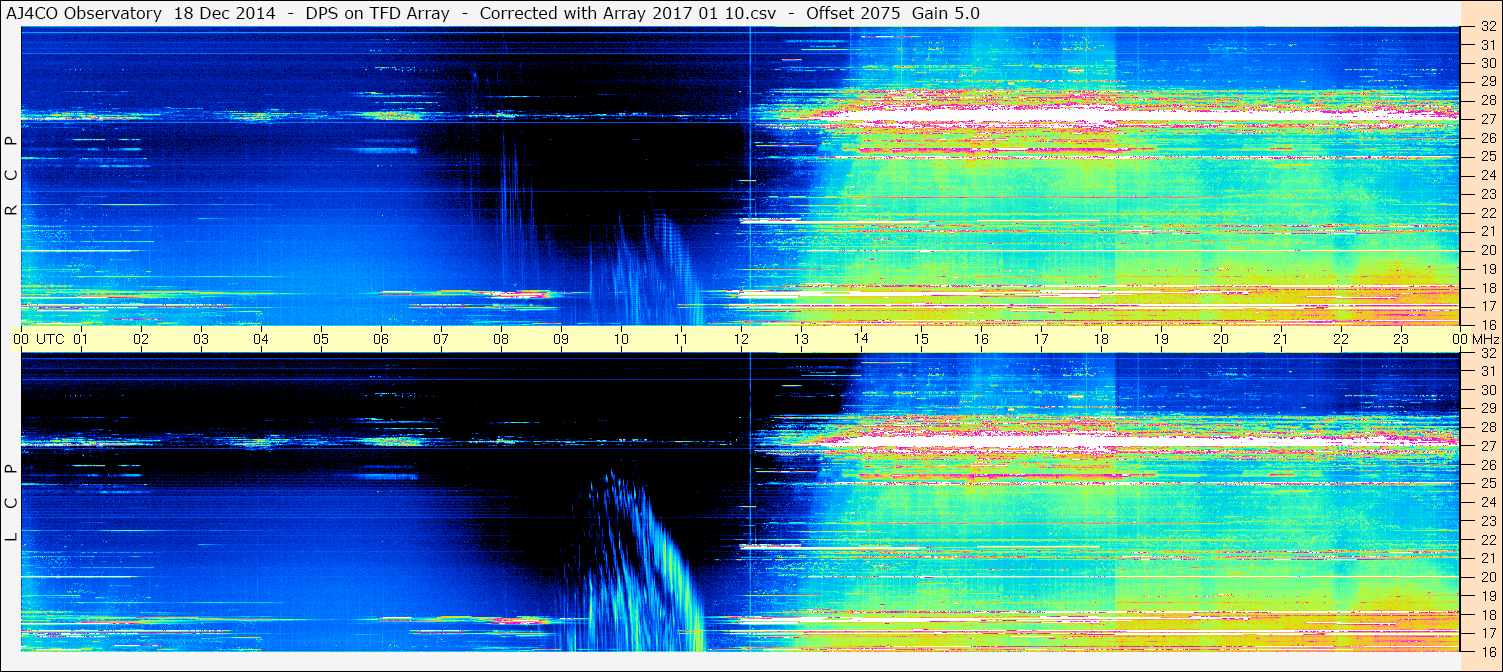
Task: Click the 07 hour mark on UTC axis
Action: 441,339
